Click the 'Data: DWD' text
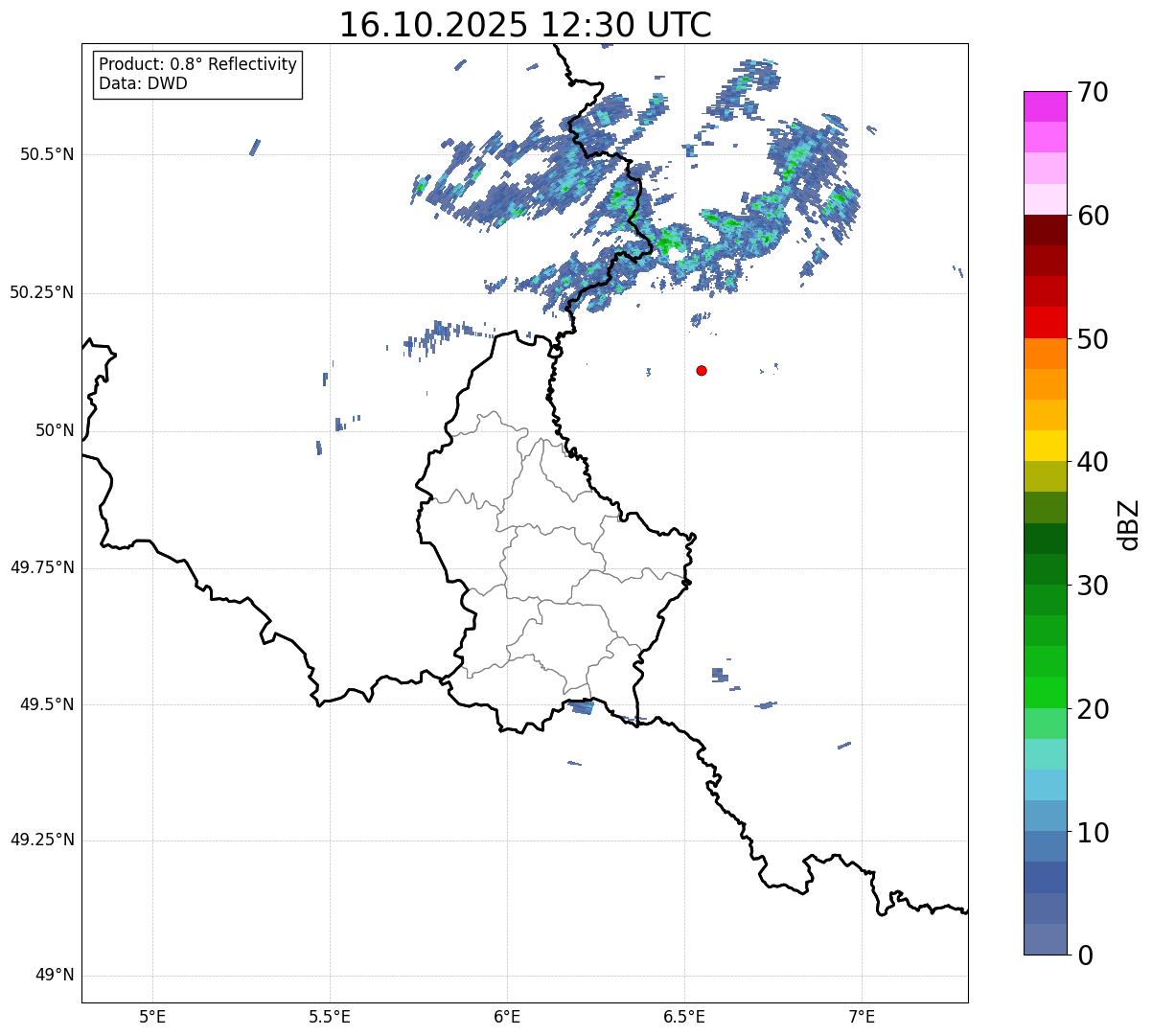This screenshot has width=1152, height=1036. pyautogui.click(x=143, y=83)
